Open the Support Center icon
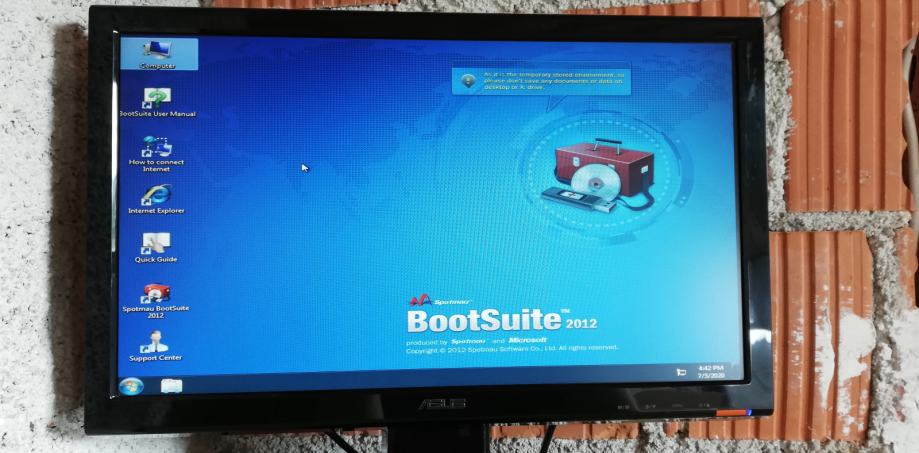Image resolution: width=919 pixels, height=453 pixels. tap(155, 346)
